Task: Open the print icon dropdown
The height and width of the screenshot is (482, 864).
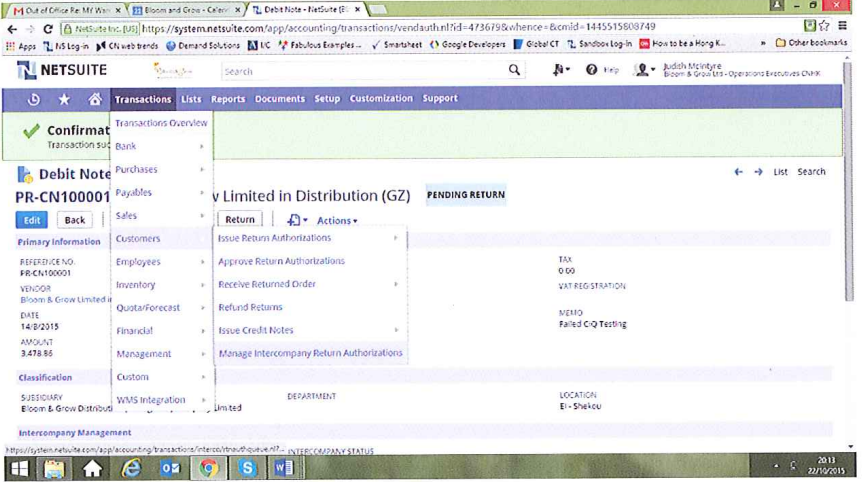Action: point(297,220)
